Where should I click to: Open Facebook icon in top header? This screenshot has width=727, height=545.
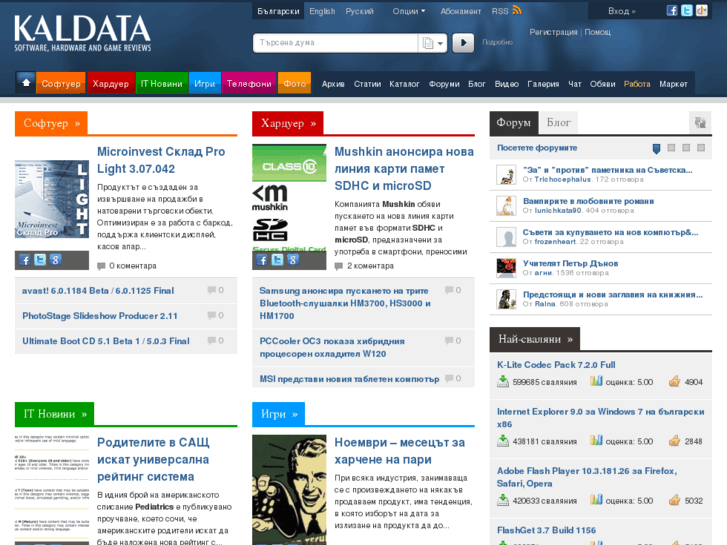[x=672, y=10]
